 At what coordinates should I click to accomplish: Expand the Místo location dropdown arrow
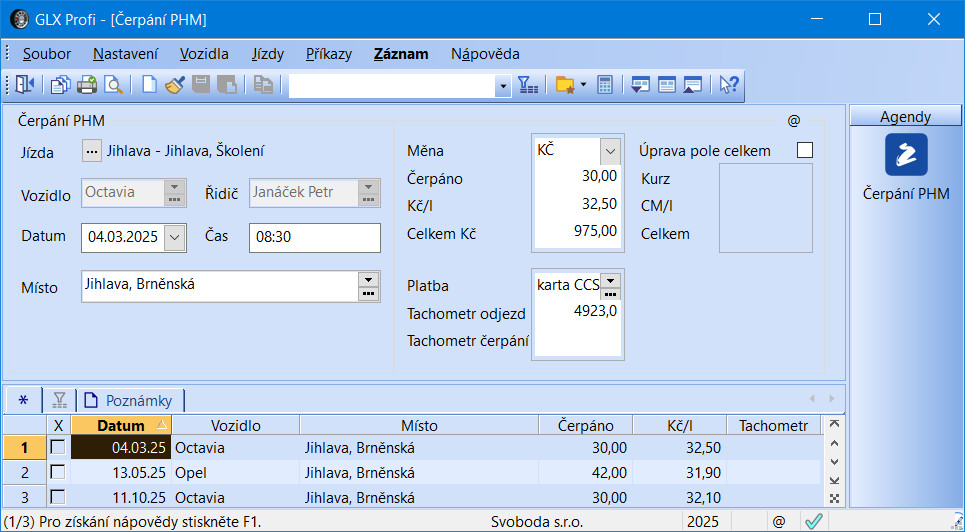[x=368, y=280]
